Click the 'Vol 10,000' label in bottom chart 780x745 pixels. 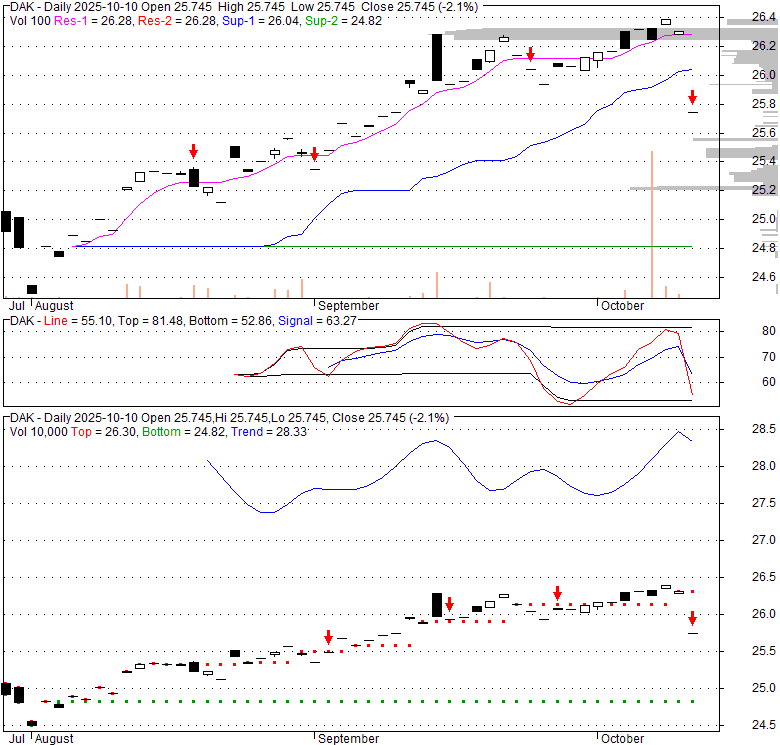[38, 432]
